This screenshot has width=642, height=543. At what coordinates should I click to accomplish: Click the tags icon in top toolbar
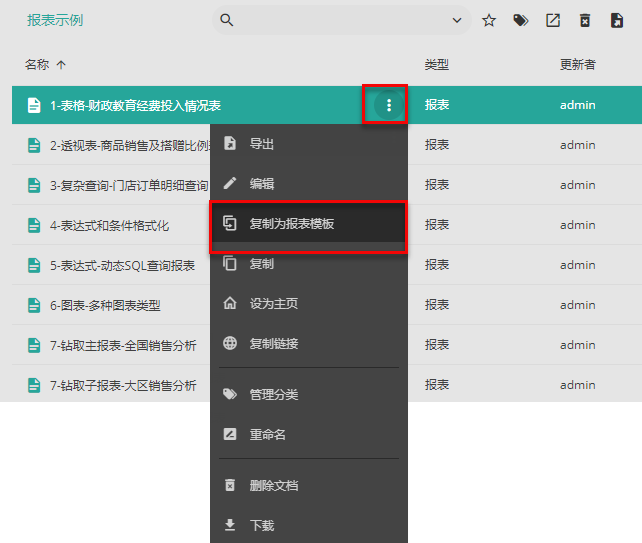521,20
